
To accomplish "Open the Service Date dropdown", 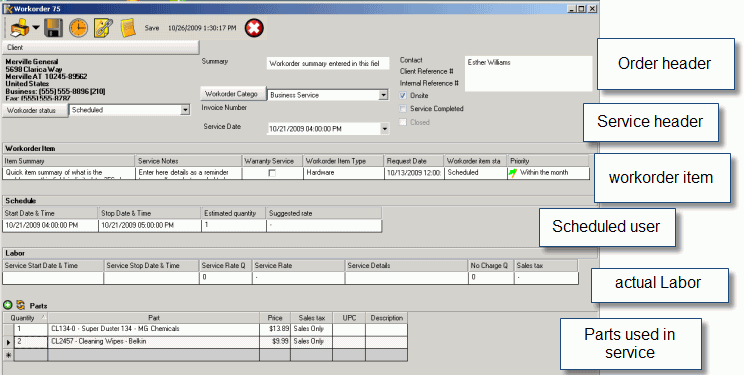I will [384, 129].
